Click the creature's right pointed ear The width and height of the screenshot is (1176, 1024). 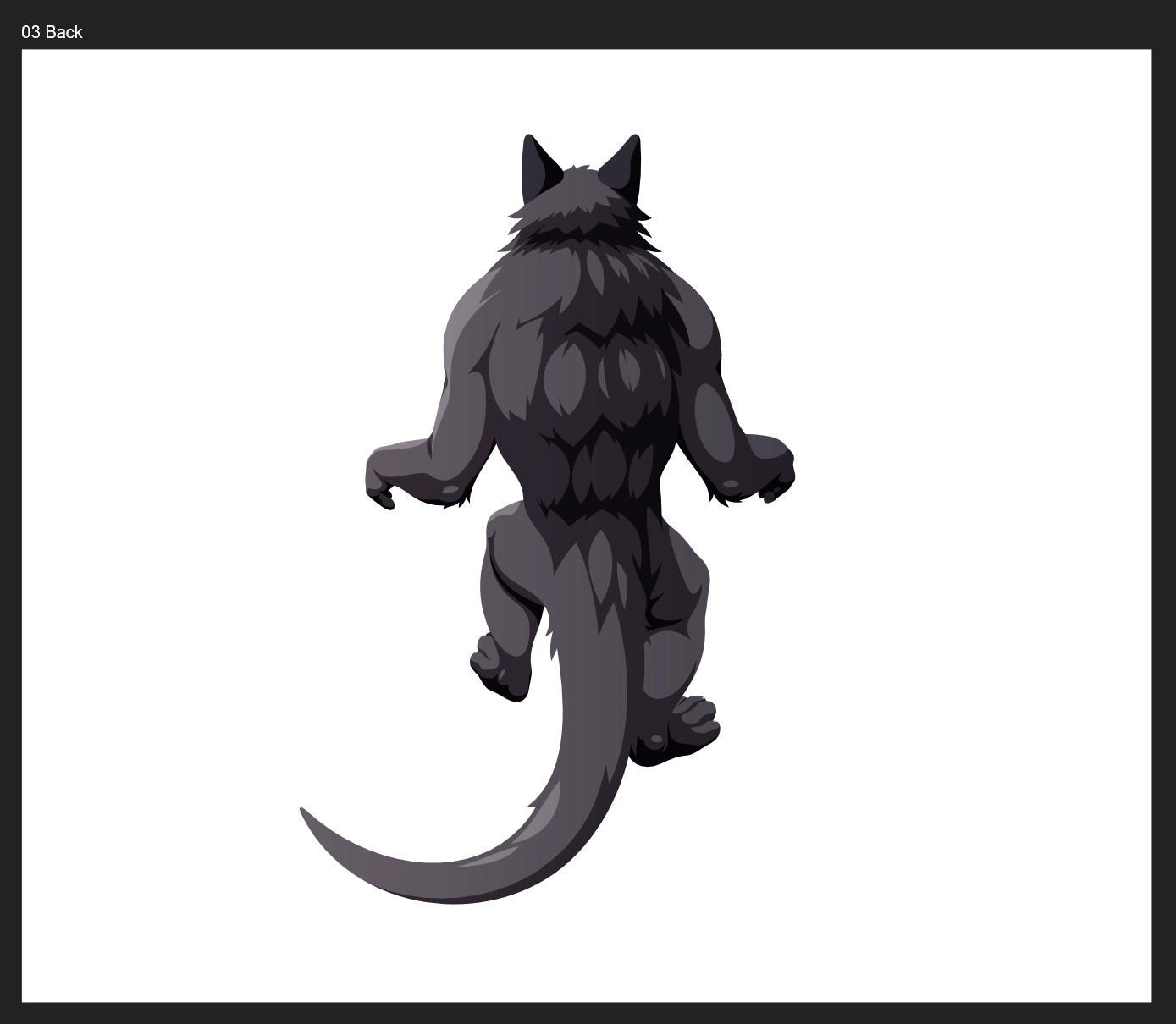click(x=625, y=165)
